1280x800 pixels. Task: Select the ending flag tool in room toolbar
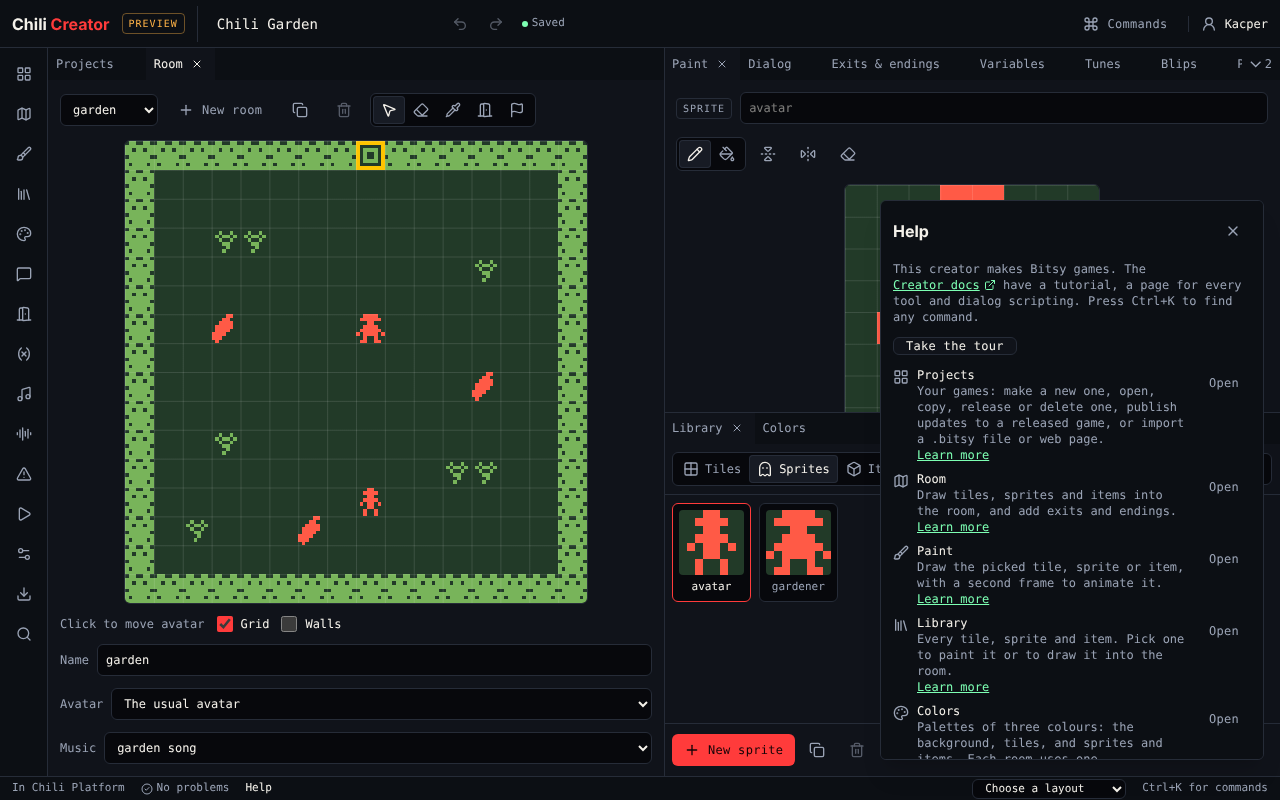pos(517,110)
